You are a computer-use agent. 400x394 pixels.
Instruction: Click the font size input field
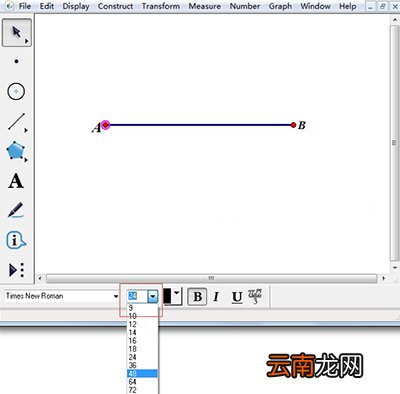[137, 296]
